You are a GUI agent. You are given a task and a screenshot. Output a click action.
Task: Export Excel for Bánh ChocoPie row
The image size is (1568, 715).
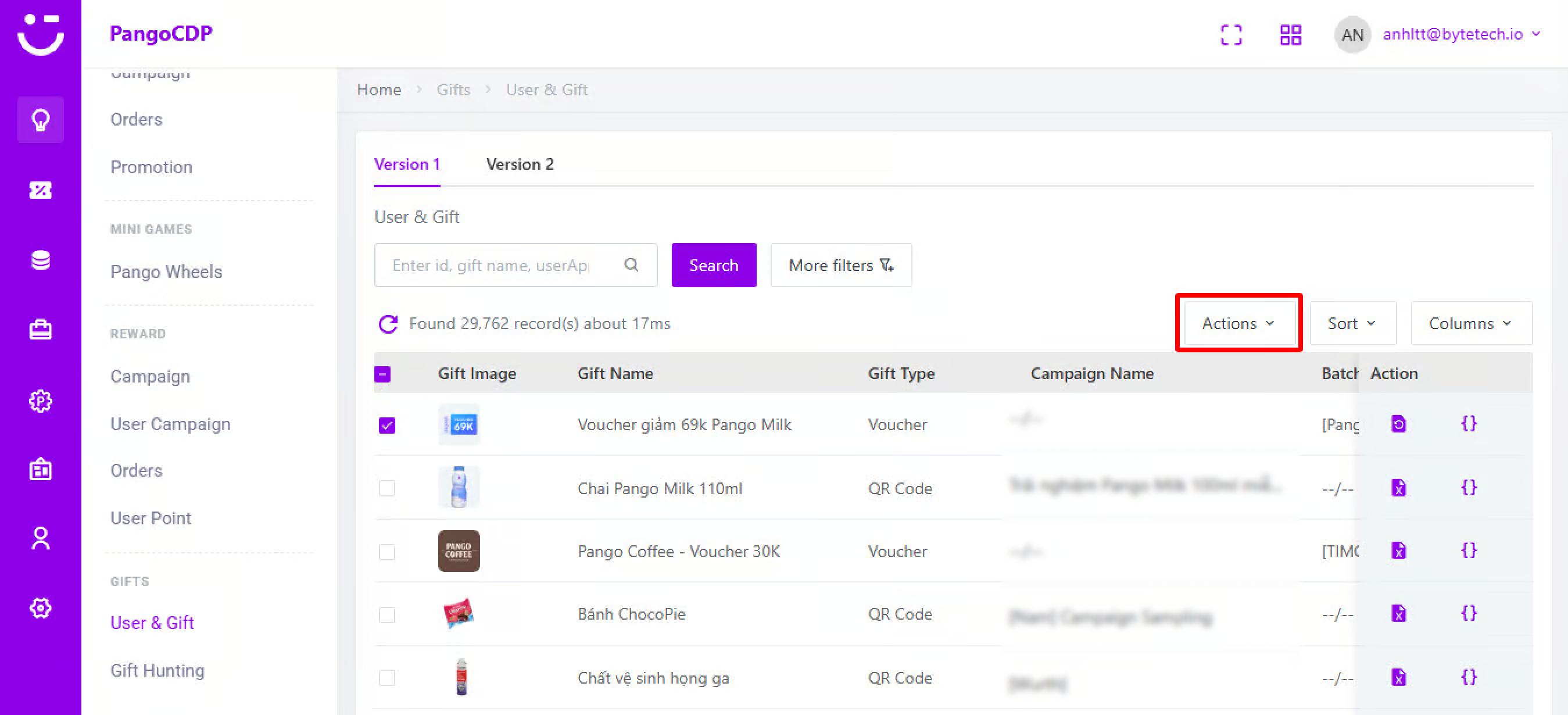1398,613
